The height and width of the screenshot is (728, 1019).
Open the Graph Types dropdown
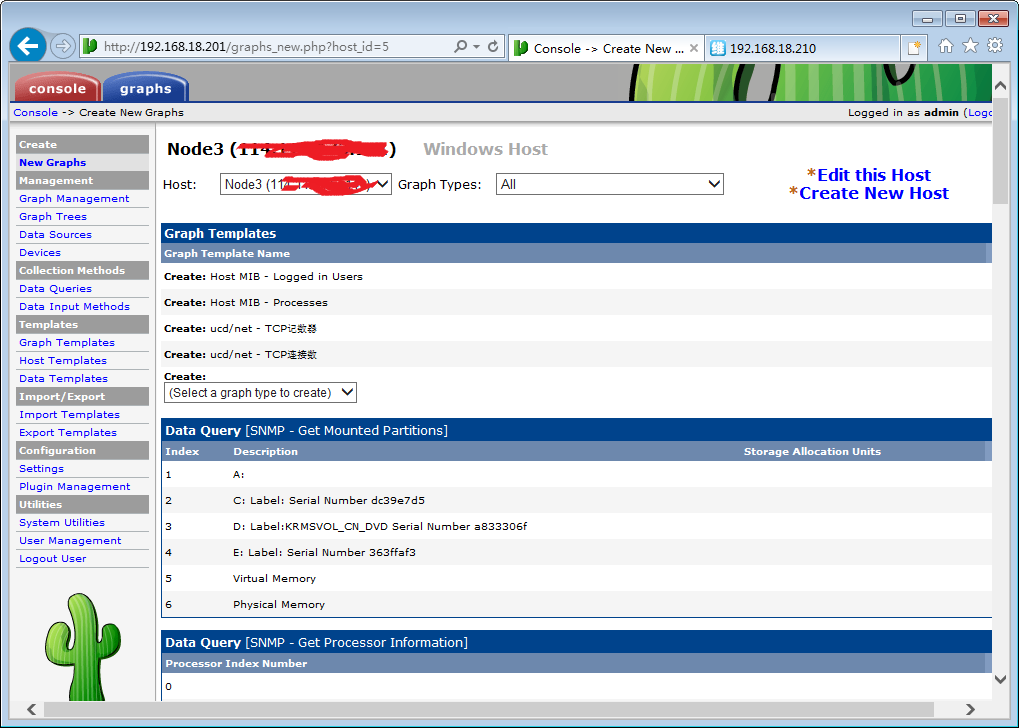[x=610, y=184]
